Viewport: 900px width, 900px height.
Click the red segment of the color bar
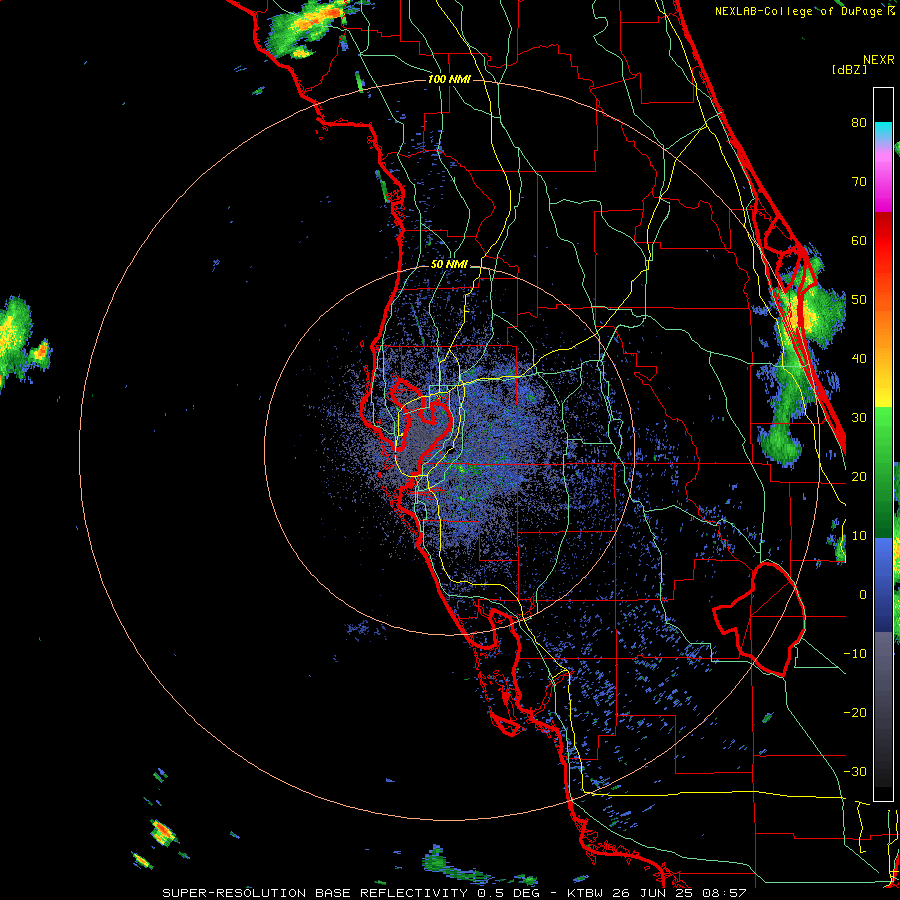[883, 241]
